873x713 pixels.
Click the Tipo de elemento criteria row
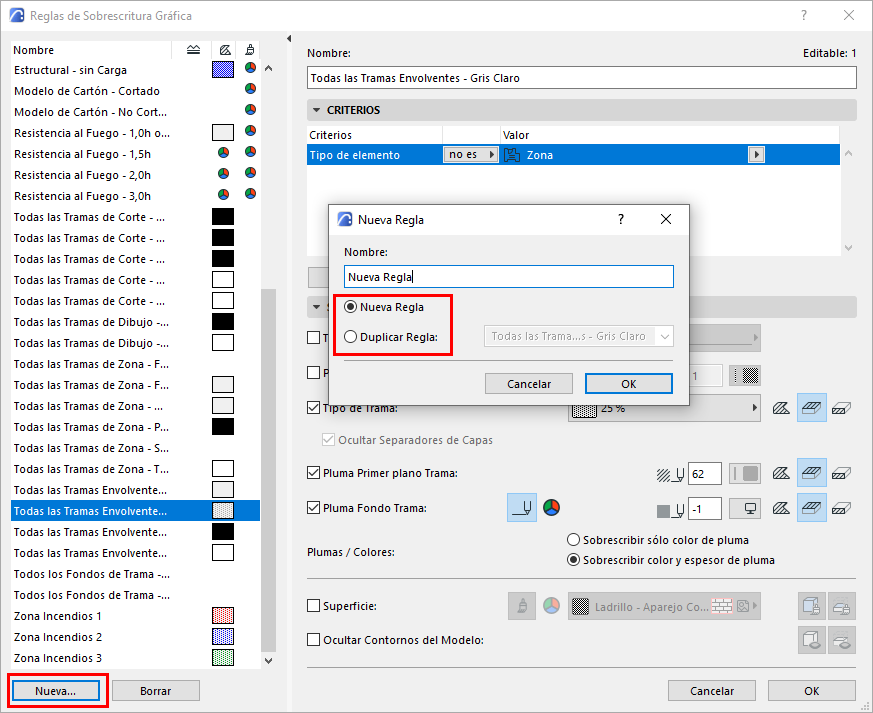[573, 155]
